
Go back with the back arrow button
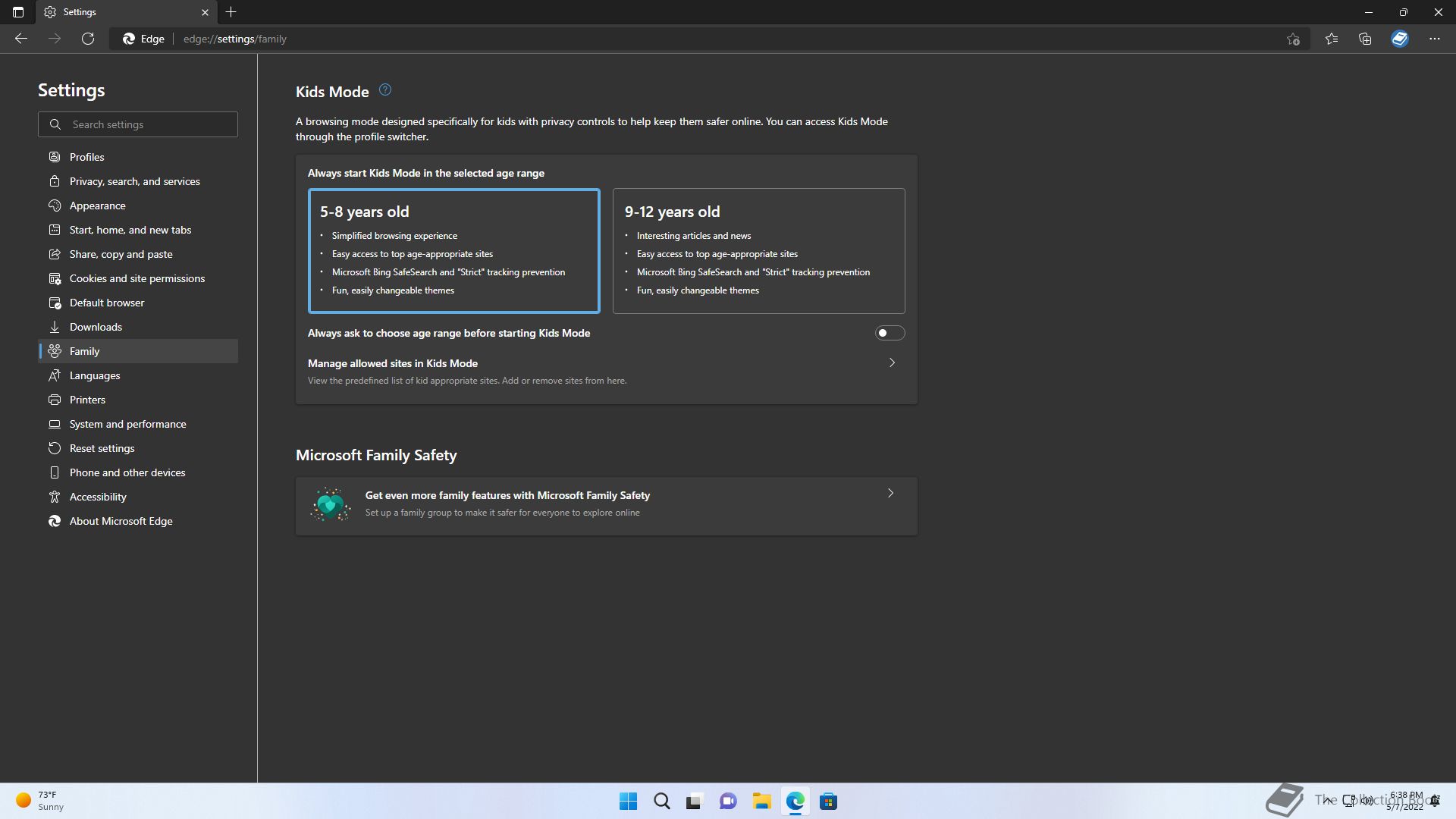click(21, 39)
